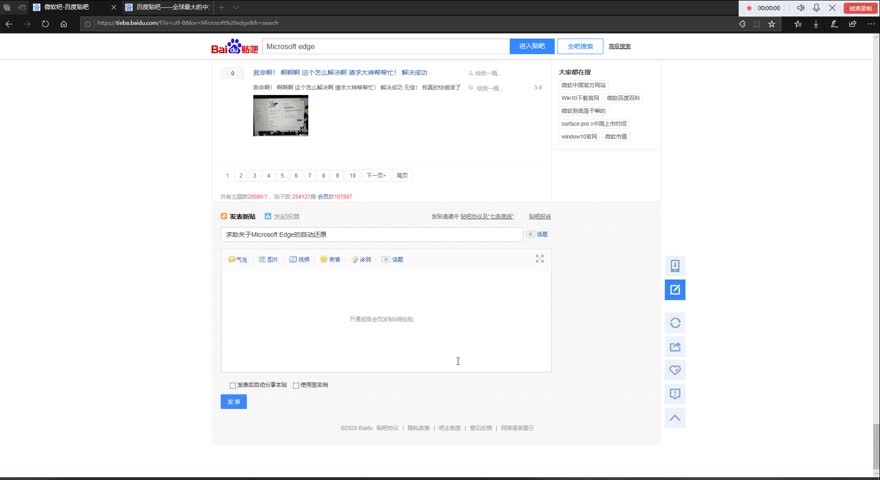Click the share icon in right sidebar
This screenshot has width=880, height=480.
pyautogui.click(x=675, y=347)
